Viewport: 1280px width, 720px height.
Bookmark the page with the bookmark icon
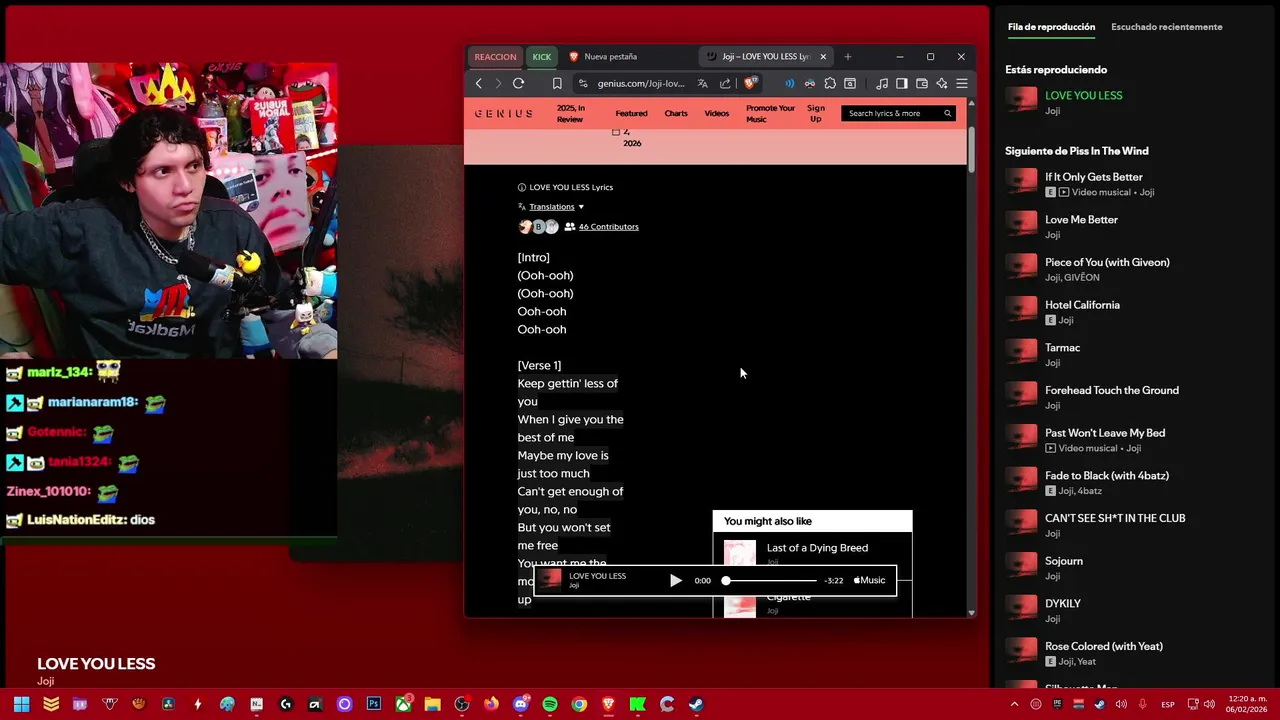click(557, 84)
